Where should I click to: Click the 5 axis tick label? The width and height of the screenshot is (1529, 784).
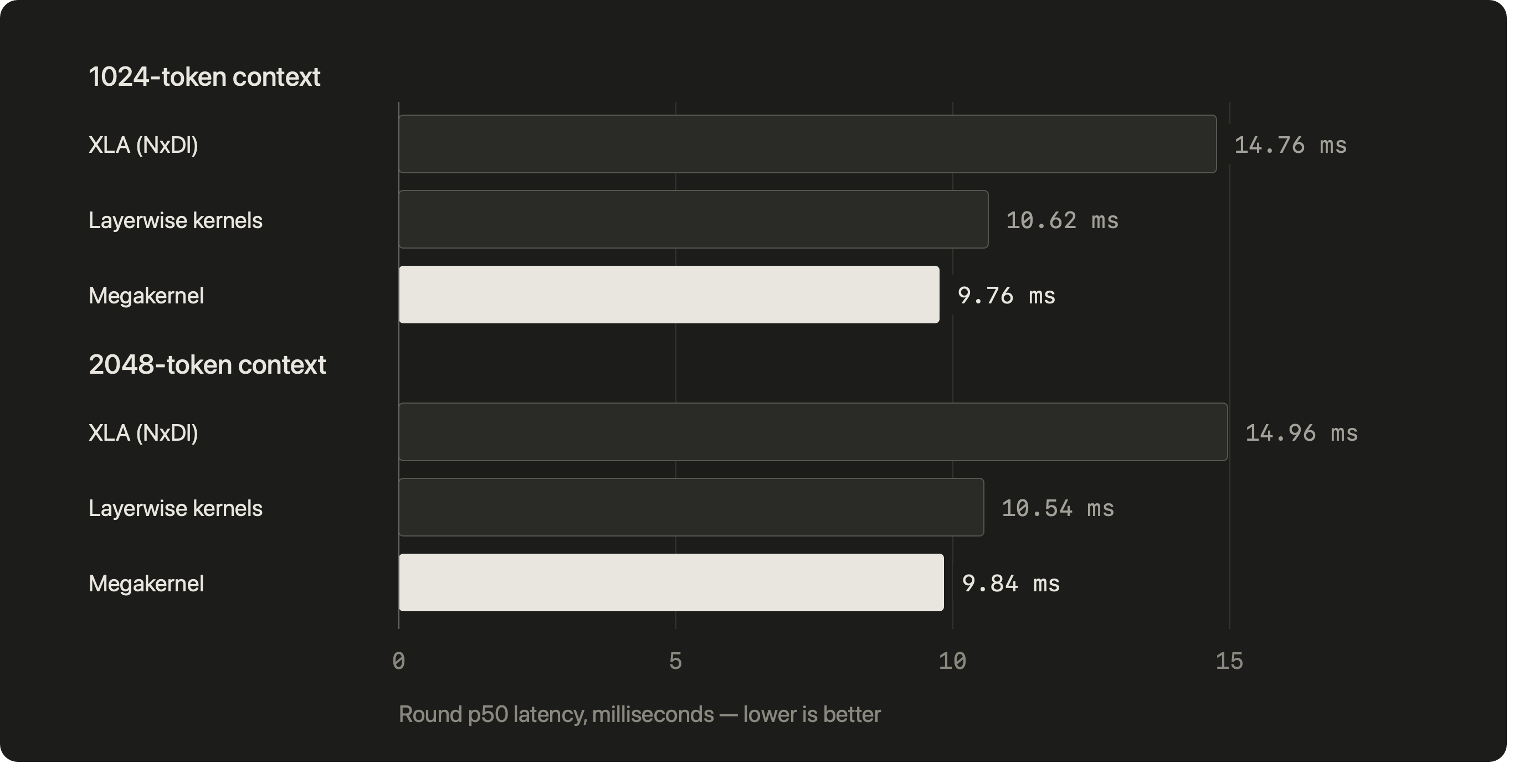pos(675,661)
